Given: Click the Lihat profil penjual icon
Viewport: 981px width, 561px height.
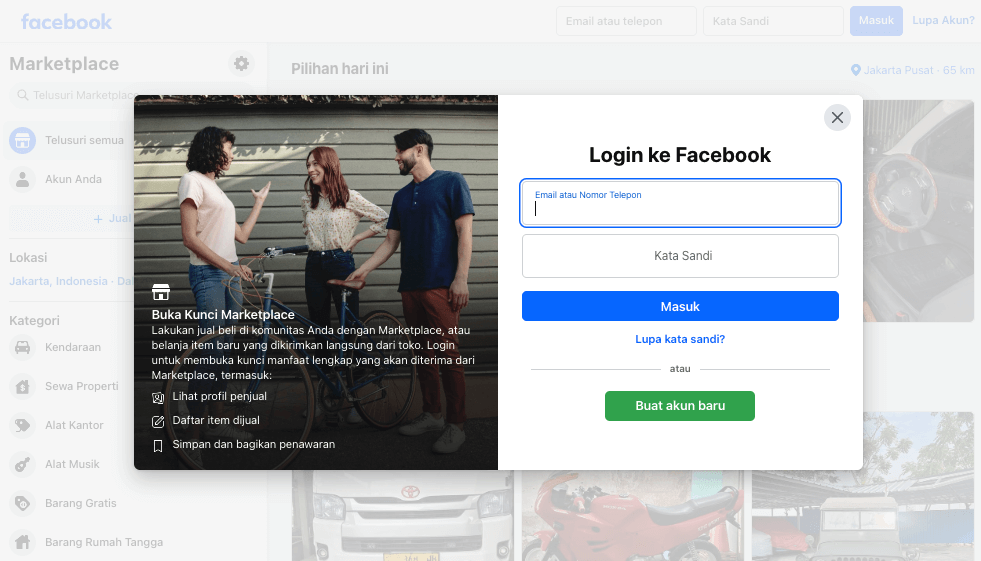Looking at the screenshot, I should pos(158,398).
